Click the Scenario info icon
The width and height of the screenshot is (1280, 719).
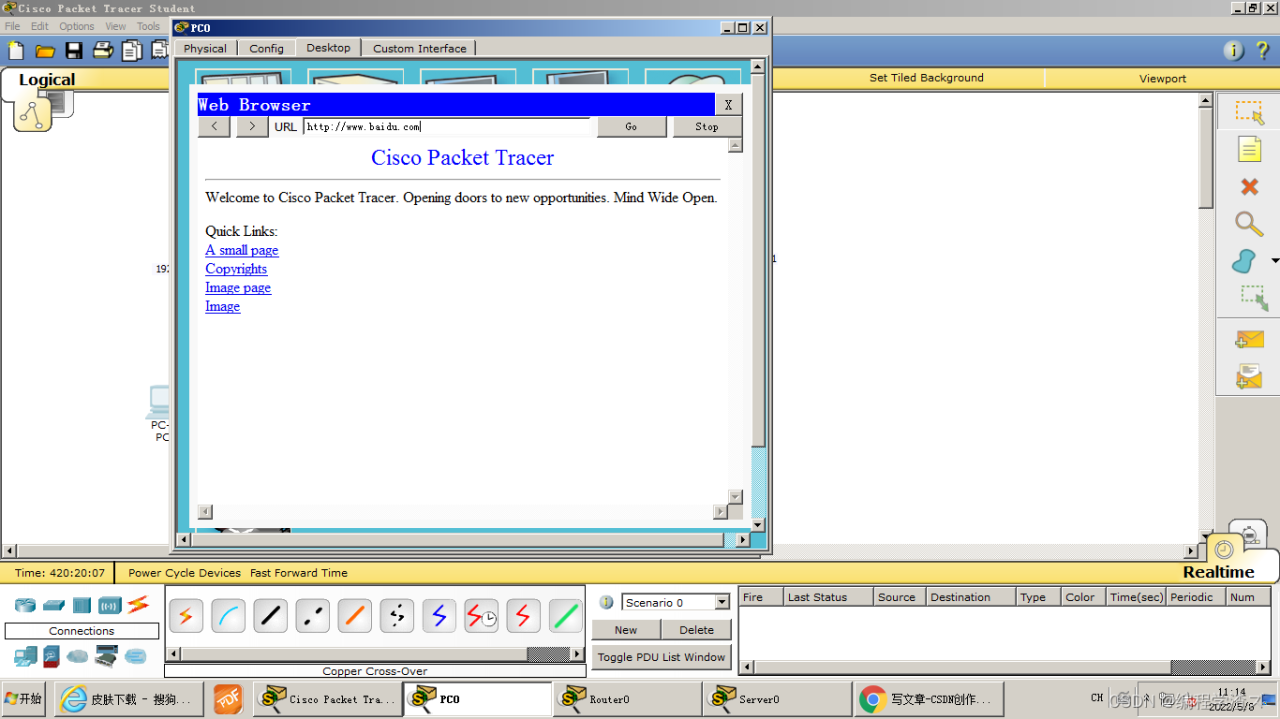click(x=606, y=602)
